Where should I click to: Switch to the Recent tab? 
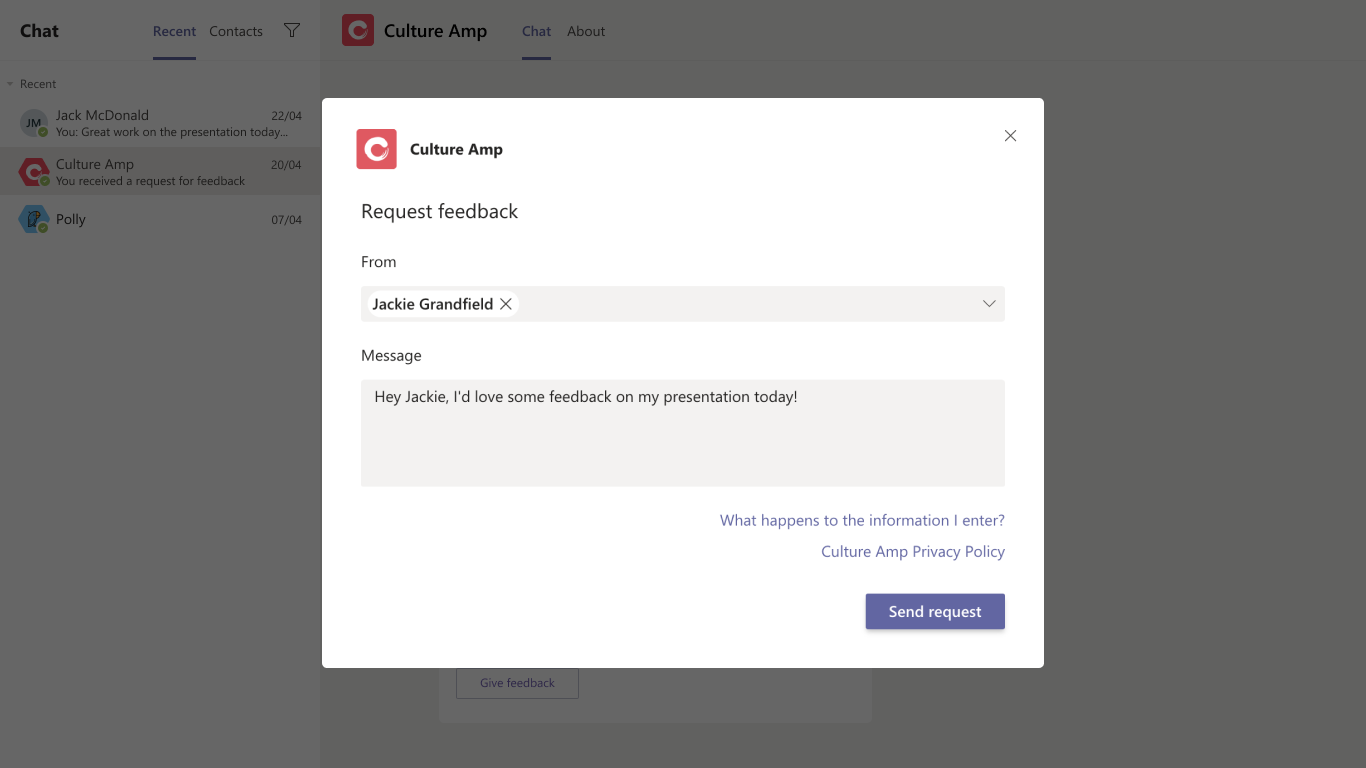[x=174, y=31]
